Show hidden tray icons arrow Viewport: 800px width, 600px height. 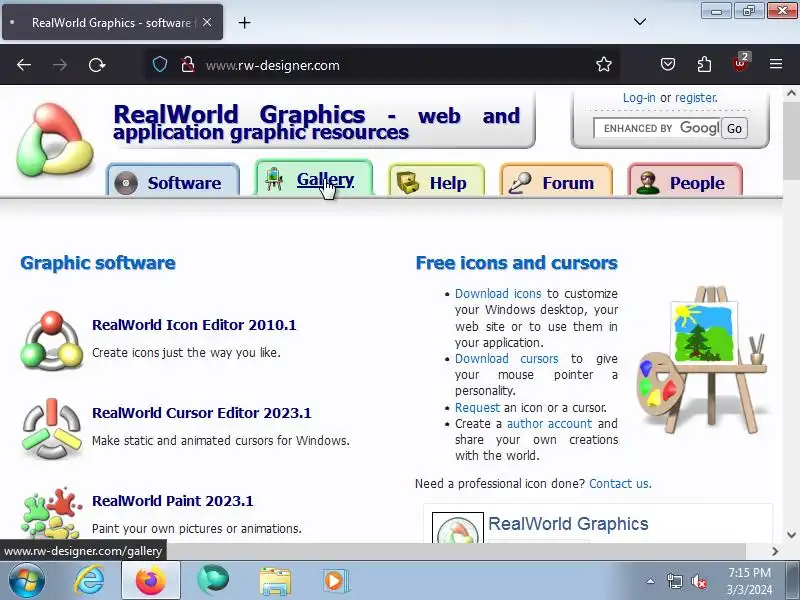651,581
